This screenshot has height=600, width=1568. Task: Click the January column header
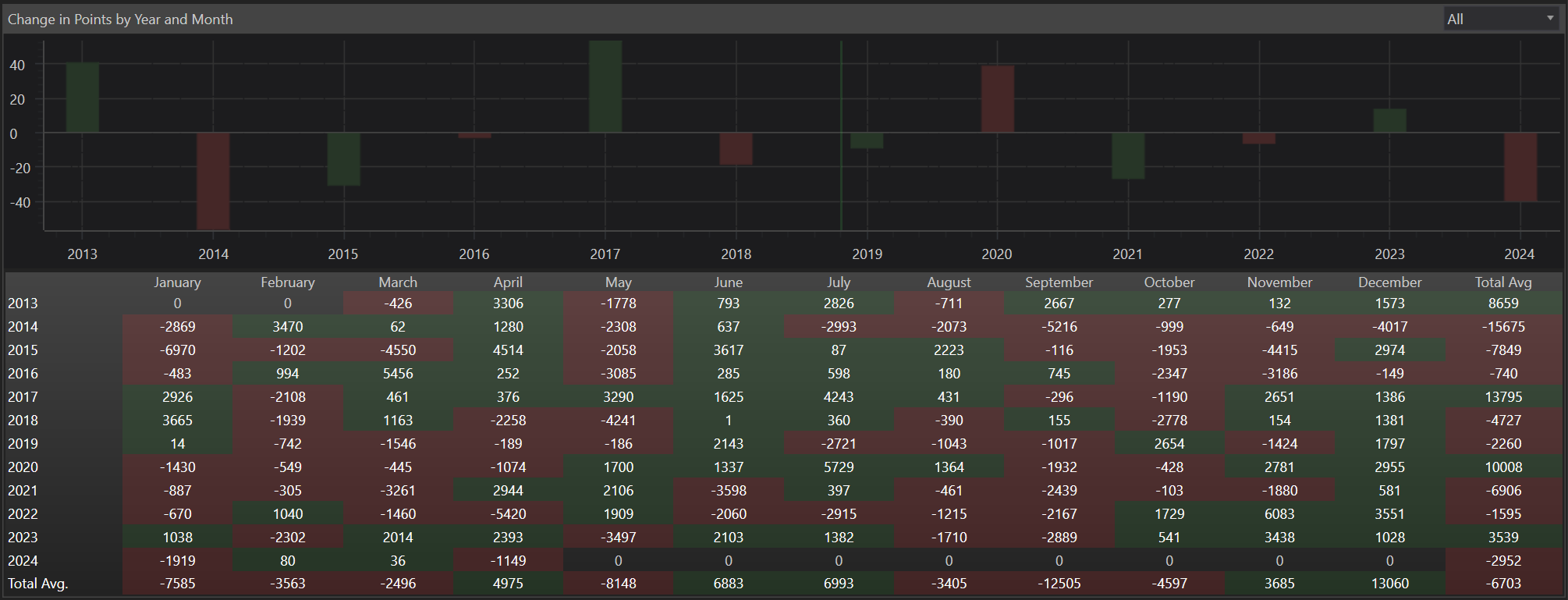coord(177,282)
